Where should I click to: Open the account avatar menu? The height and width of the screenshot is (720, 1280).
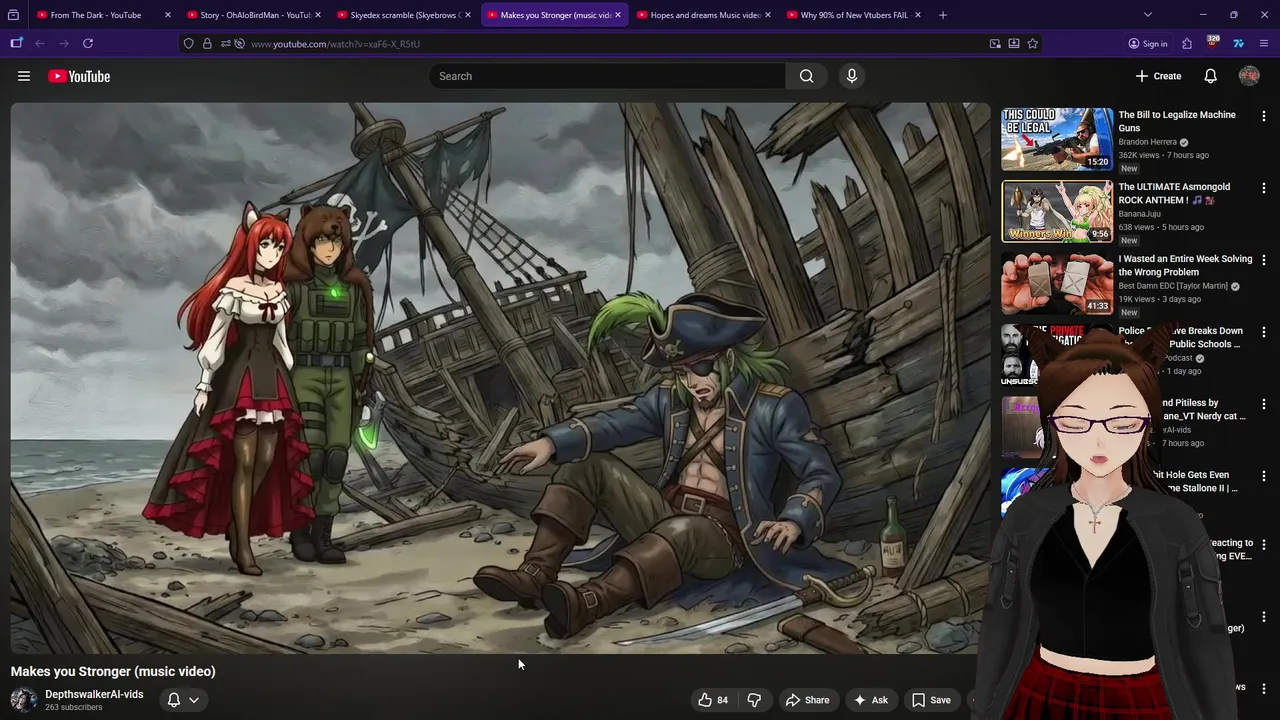[1249, 76]
